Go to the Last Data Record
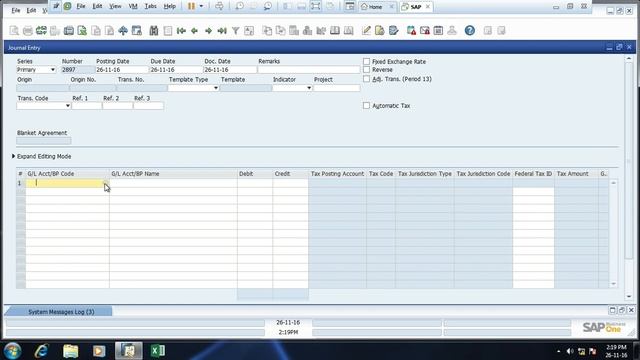Image resolution: width=640 pixels, height=360 pixels. pyautogui.click(x=222, y=31)
